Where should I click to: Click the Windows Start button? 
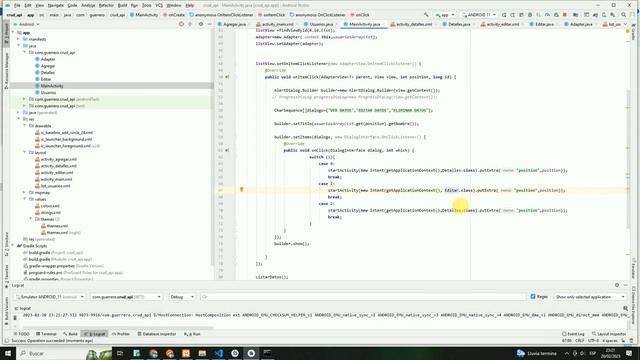8,353
